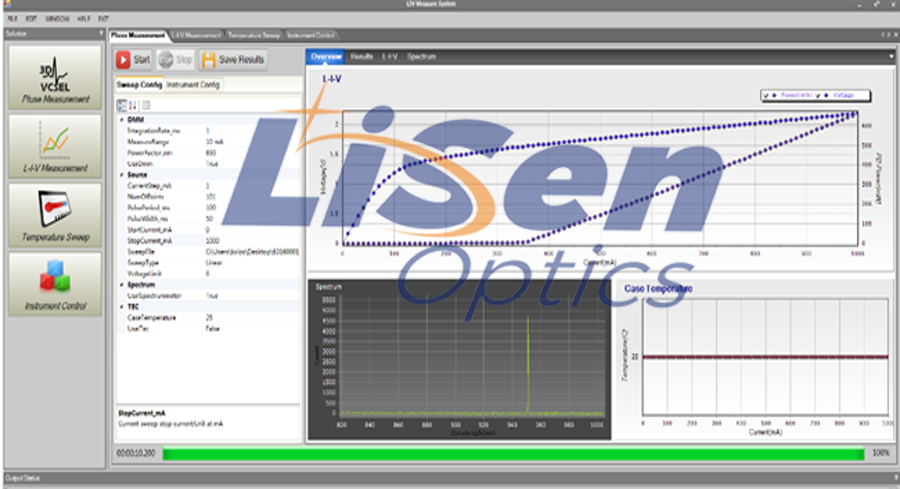Click the Spectrum plot area

pyautogui.click(x=472, y=356)
